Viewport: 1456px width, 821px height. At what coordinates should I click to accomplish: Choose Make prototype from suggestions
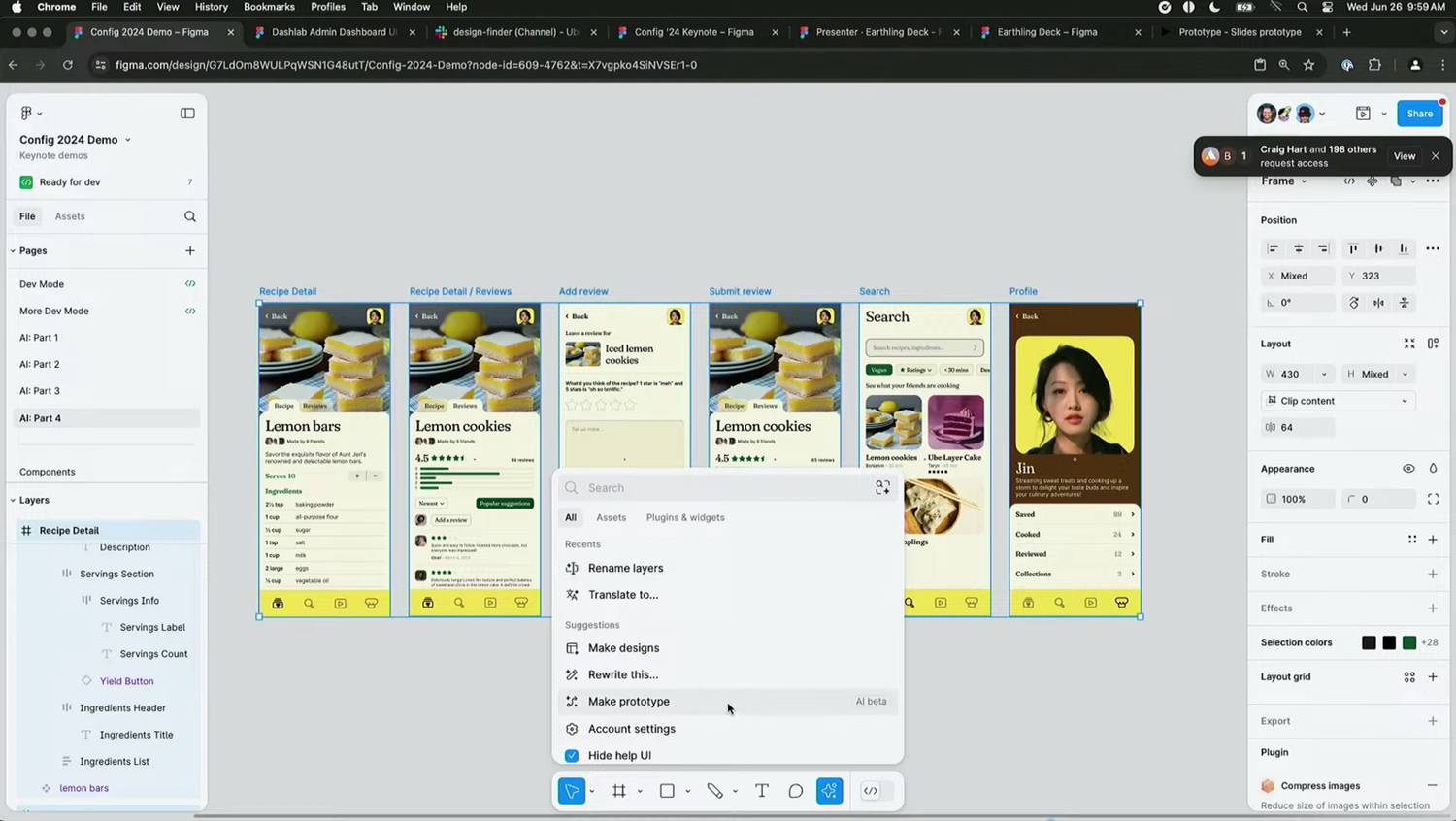pos(629,702)
